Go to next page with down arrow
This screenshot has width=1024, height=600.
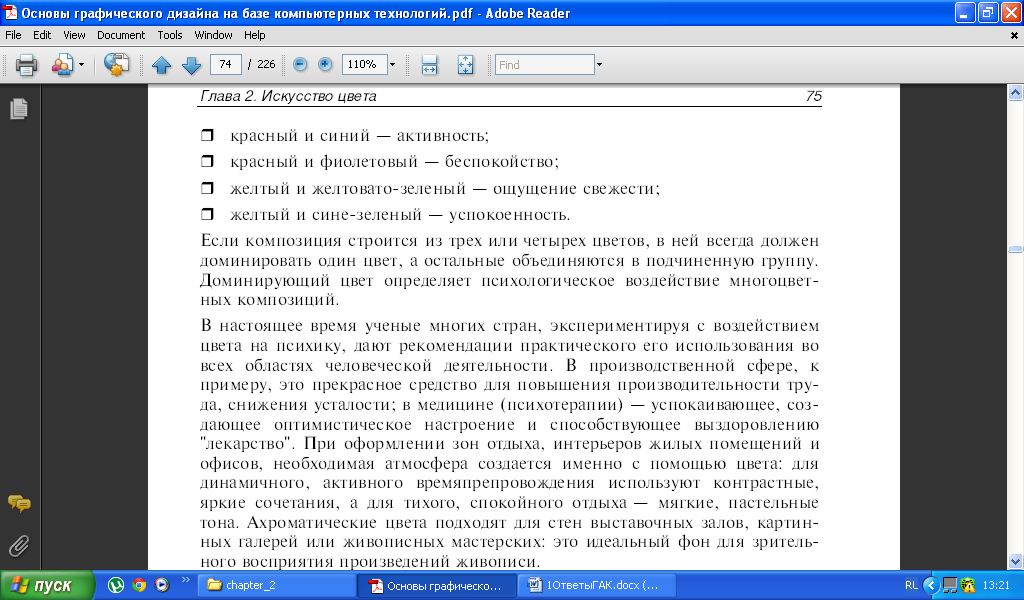click(x=191, y=65)
